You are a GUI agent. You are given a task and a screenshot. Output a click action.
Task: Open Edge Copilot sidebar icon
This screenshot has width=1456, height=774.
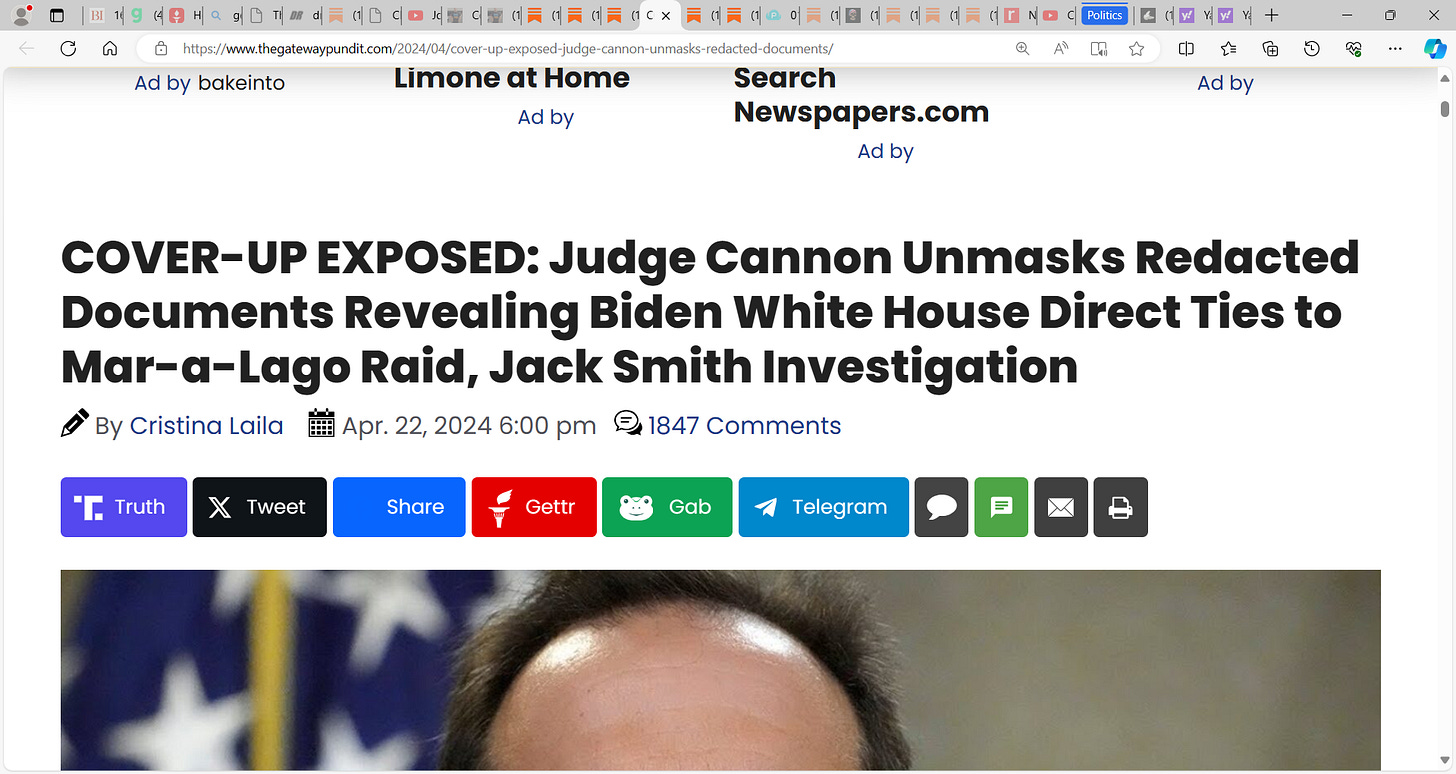(1435, 48)
